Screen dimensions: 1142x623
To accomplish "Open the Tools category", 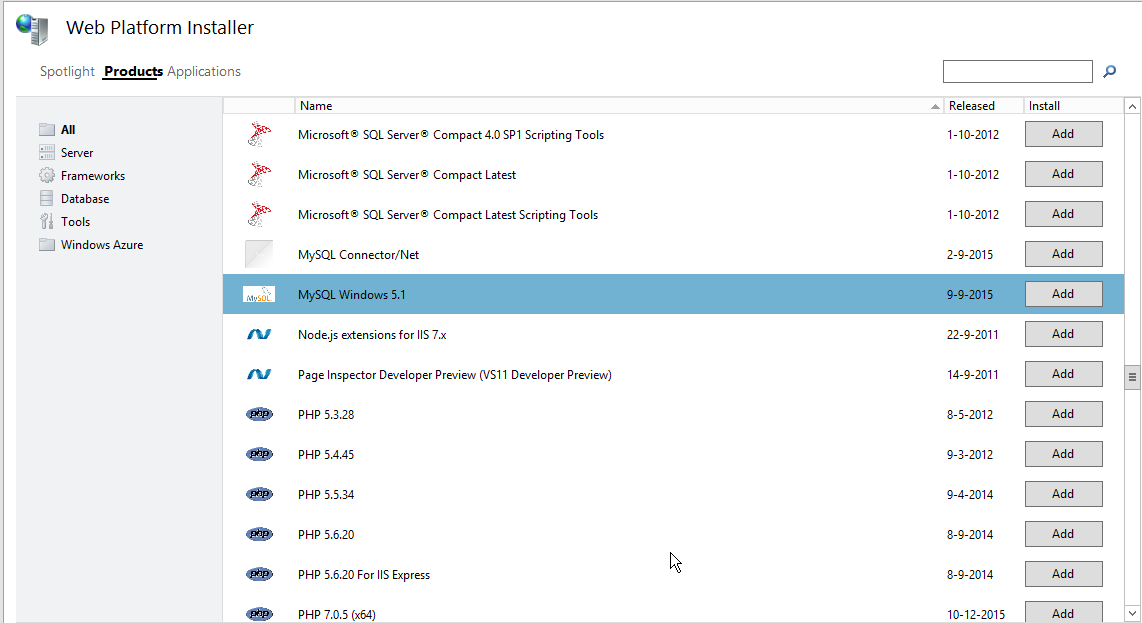I will (76, 222).
